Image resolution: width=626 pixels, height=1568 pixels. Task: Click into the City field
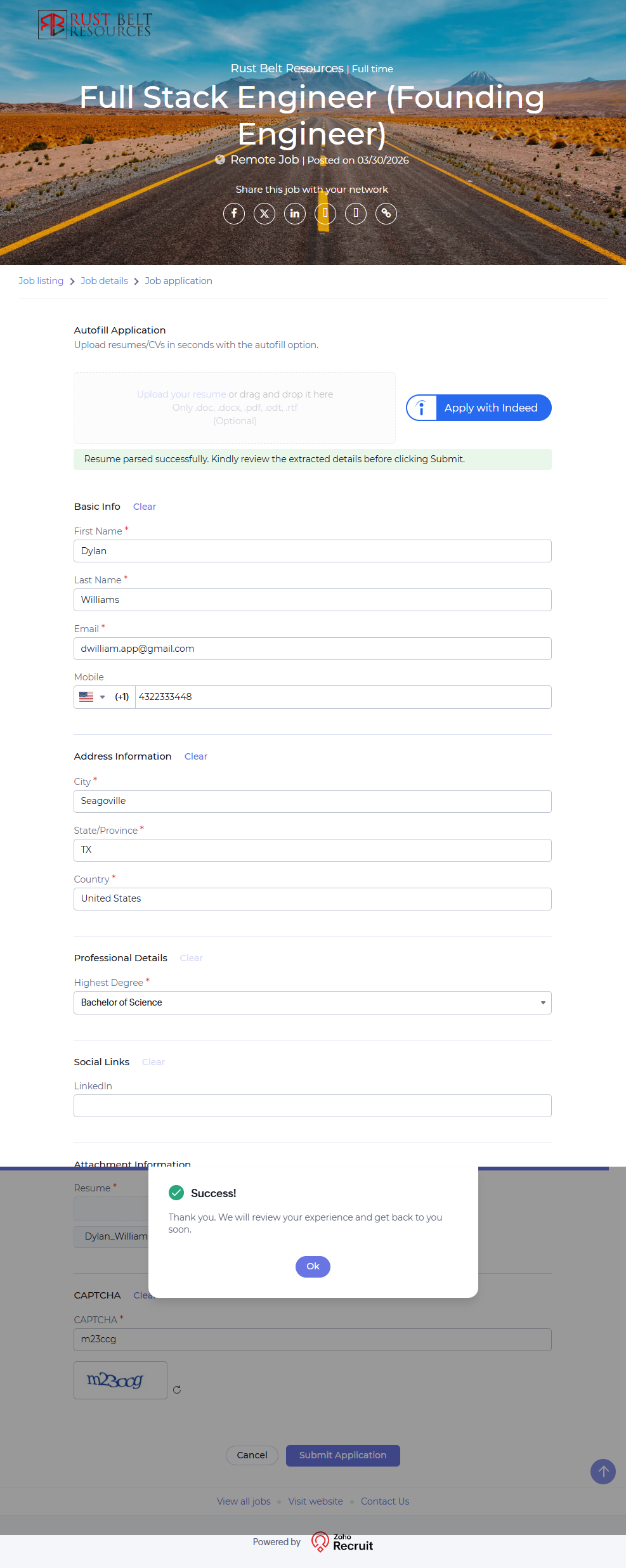click(x=312, y=801)
